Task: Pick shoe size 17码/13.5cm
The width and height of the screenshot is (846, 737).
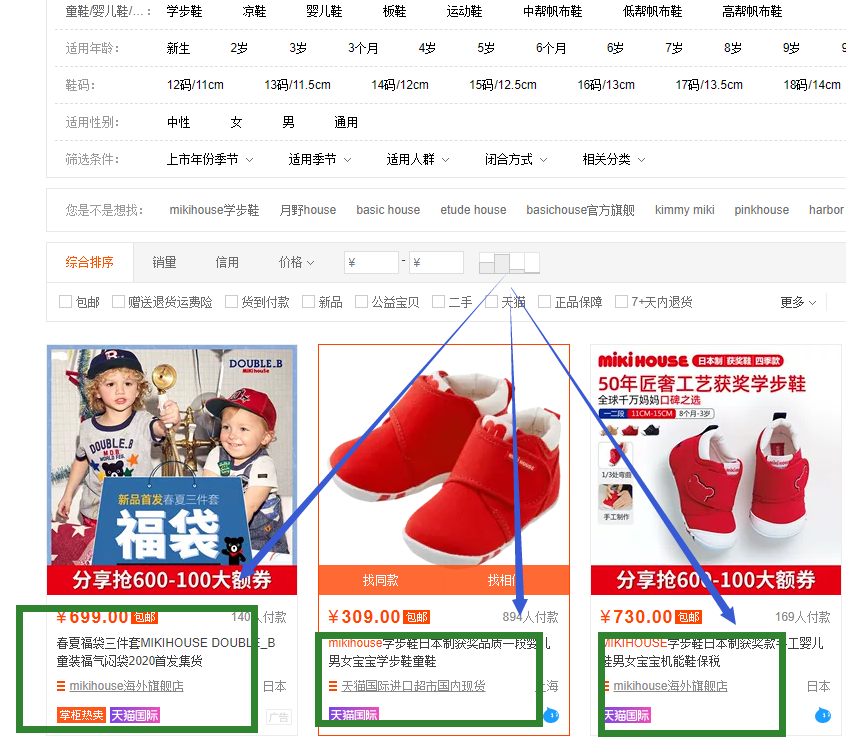Action: pos(709,85)
